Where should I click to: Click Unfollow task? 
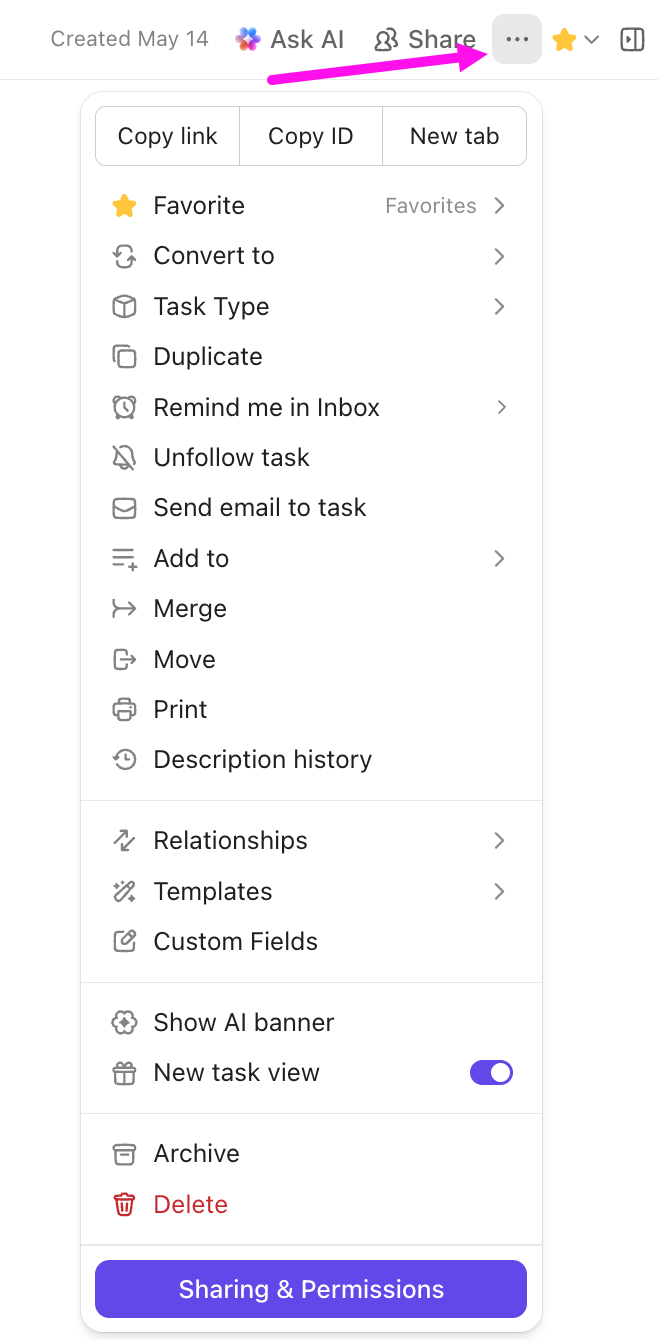pos(231,457)
